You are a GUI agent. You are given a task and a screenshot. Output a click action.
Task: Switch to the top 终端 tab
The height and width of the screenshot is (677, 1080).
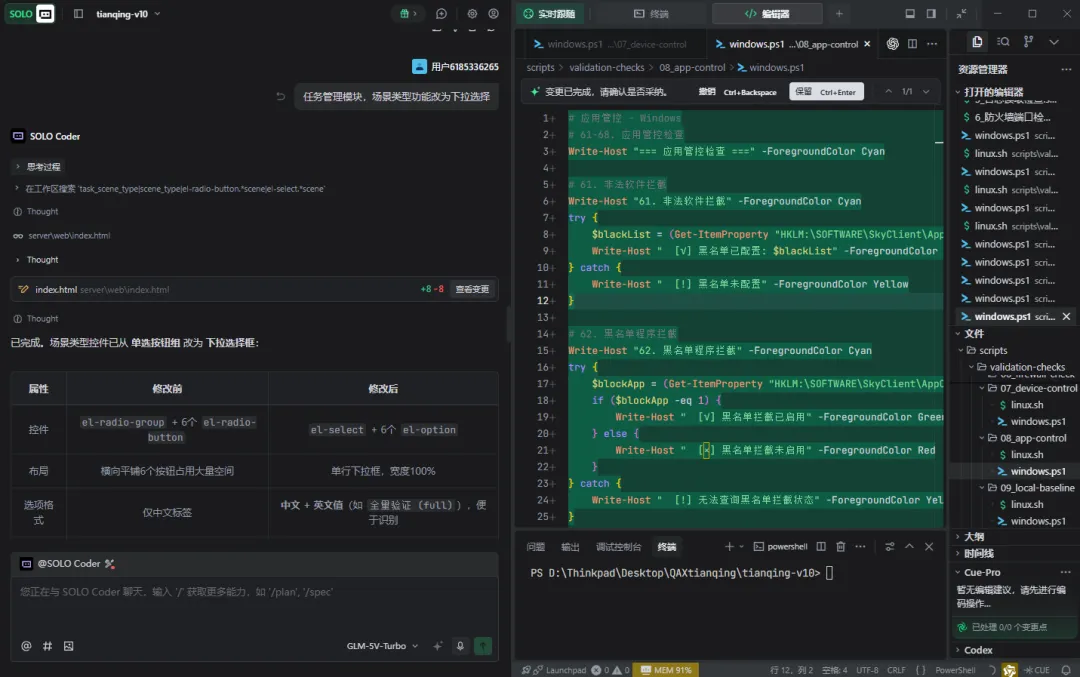pos(652,14)
